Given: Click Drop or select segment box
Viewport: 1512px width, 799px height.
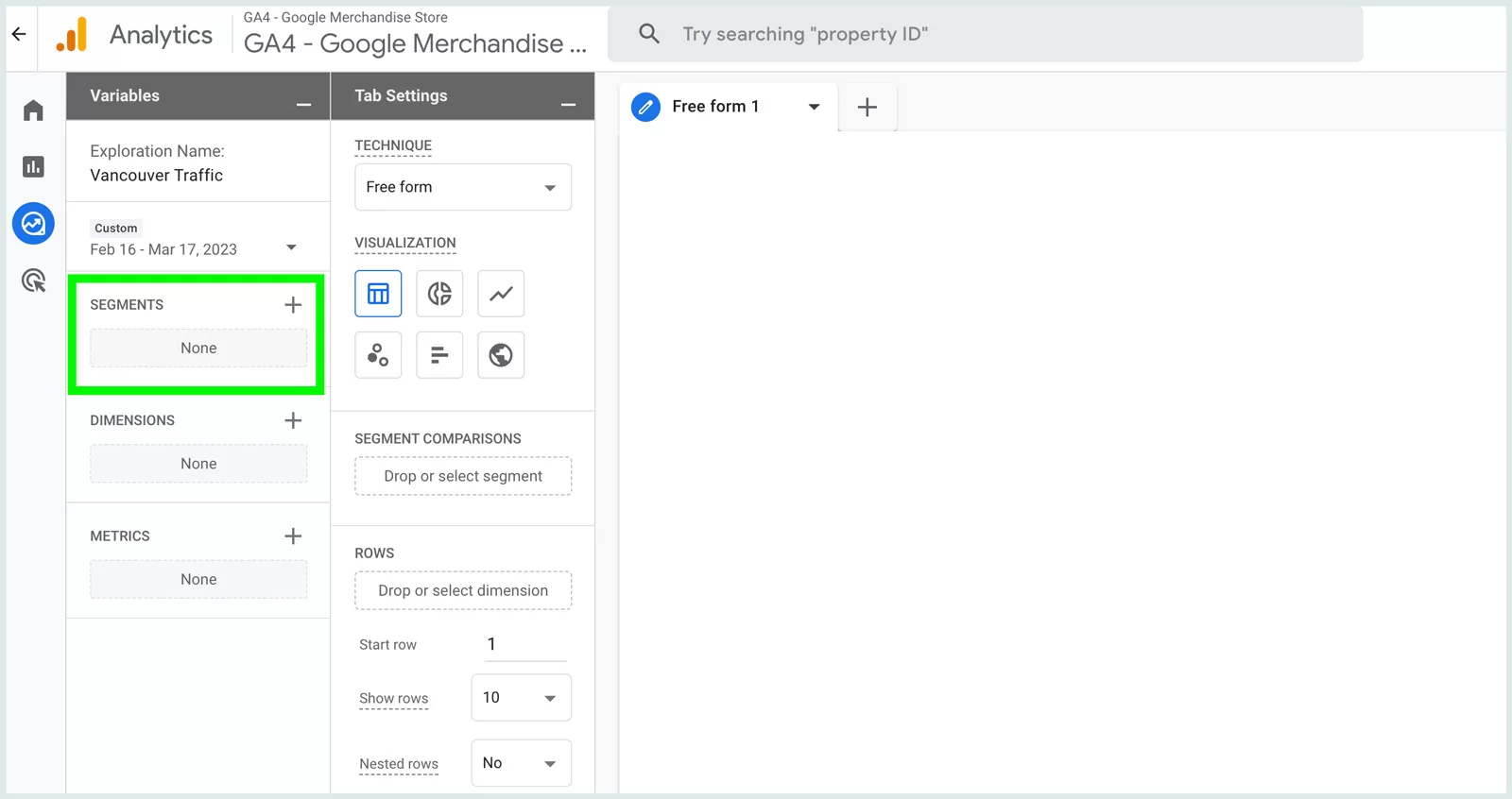Looking at the screenshot, I should (x=463, y=476).
